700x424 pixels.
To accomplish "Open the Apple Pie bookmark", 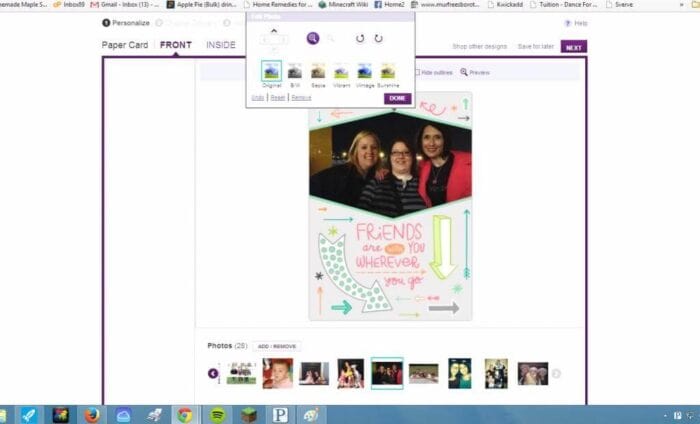I will point(201,4).
